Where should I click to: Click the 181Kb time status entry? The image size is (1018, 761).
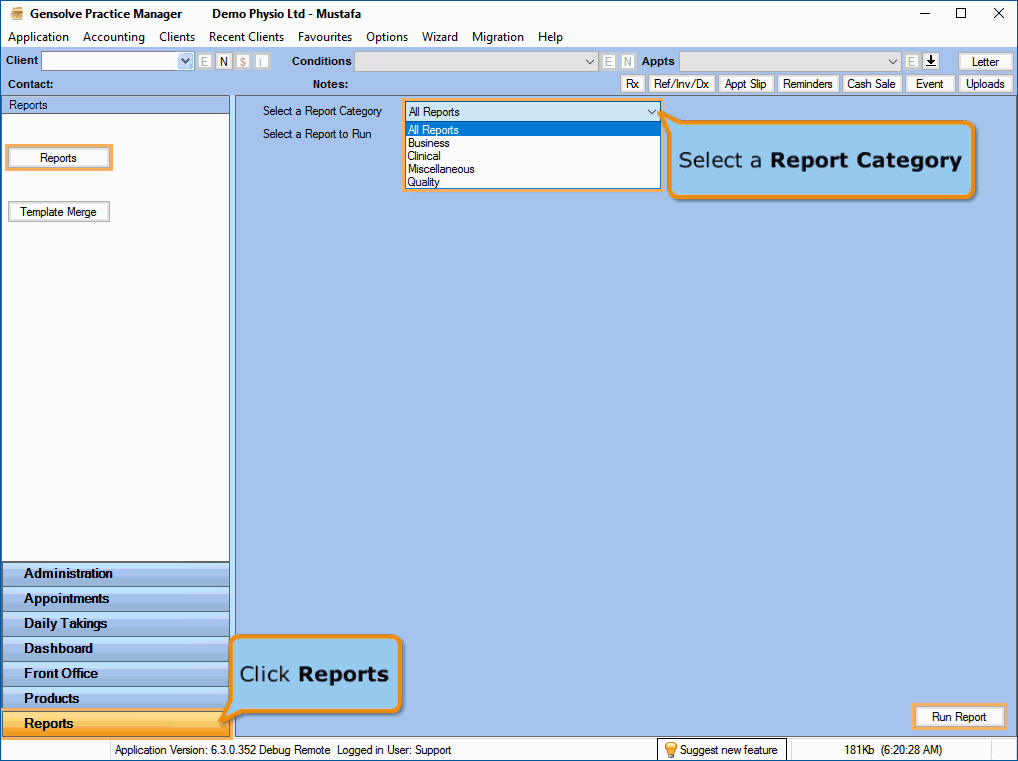point(893,750)
